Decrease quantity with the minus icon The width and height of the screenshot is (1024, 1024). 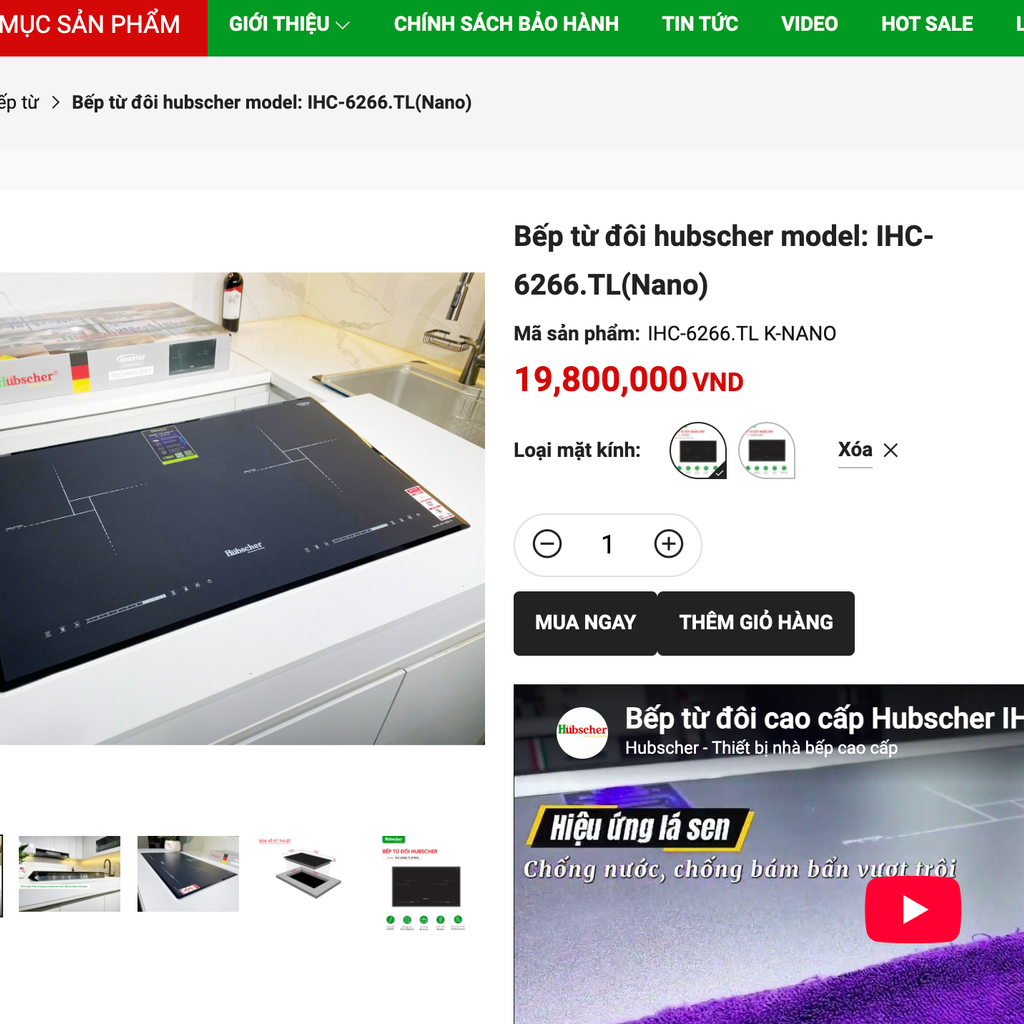(x=547, y=544)
